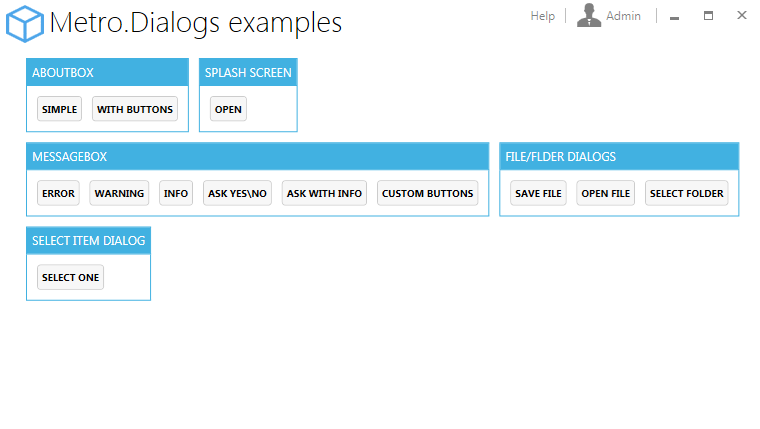Open the Help menu item
Screen dimensions: 760x429
[x=542, y=16]
